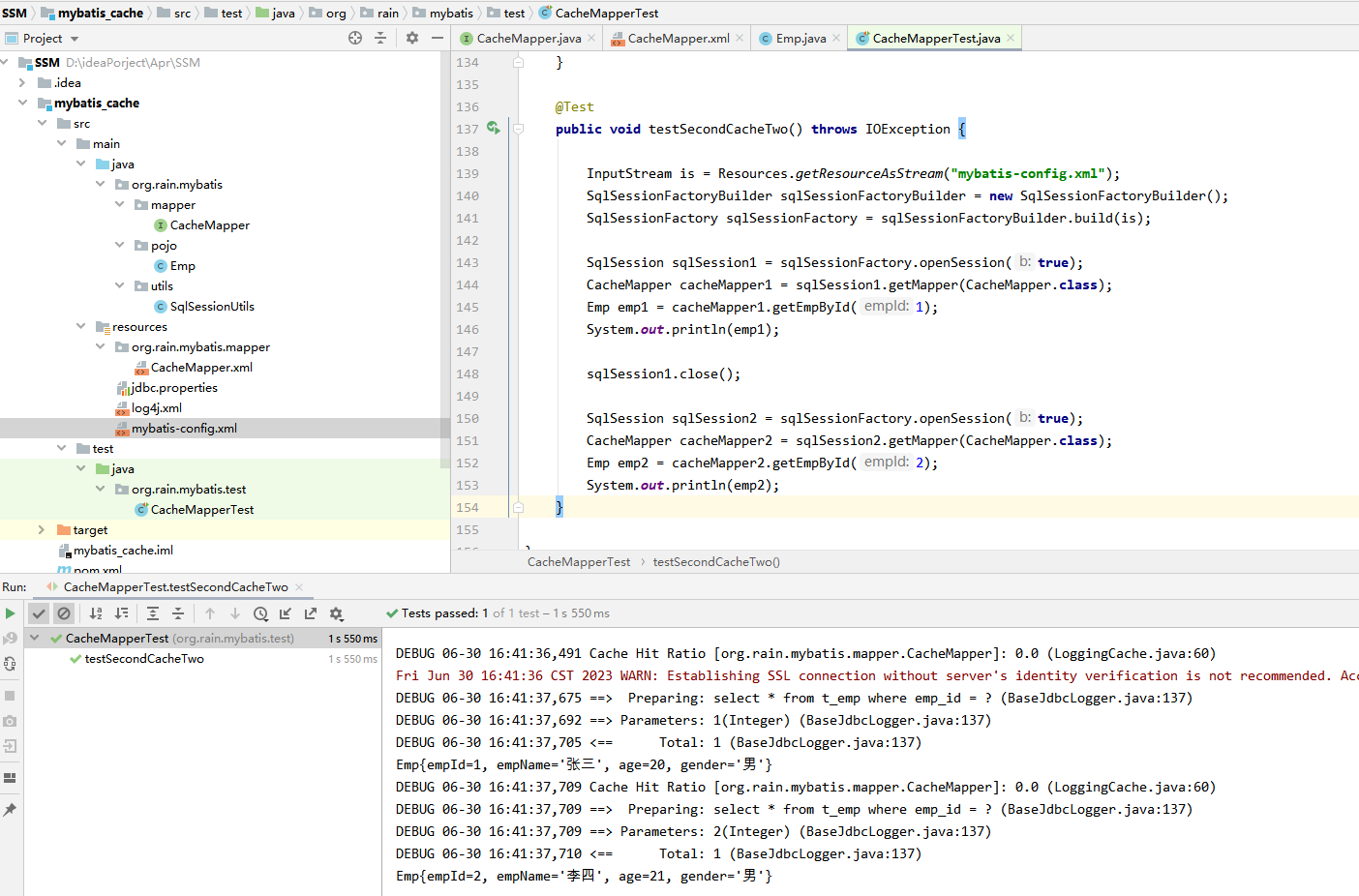The width and height of the screenshot is (1359, 896).
Task: Collapse all test results
Action: coord(178,613)
